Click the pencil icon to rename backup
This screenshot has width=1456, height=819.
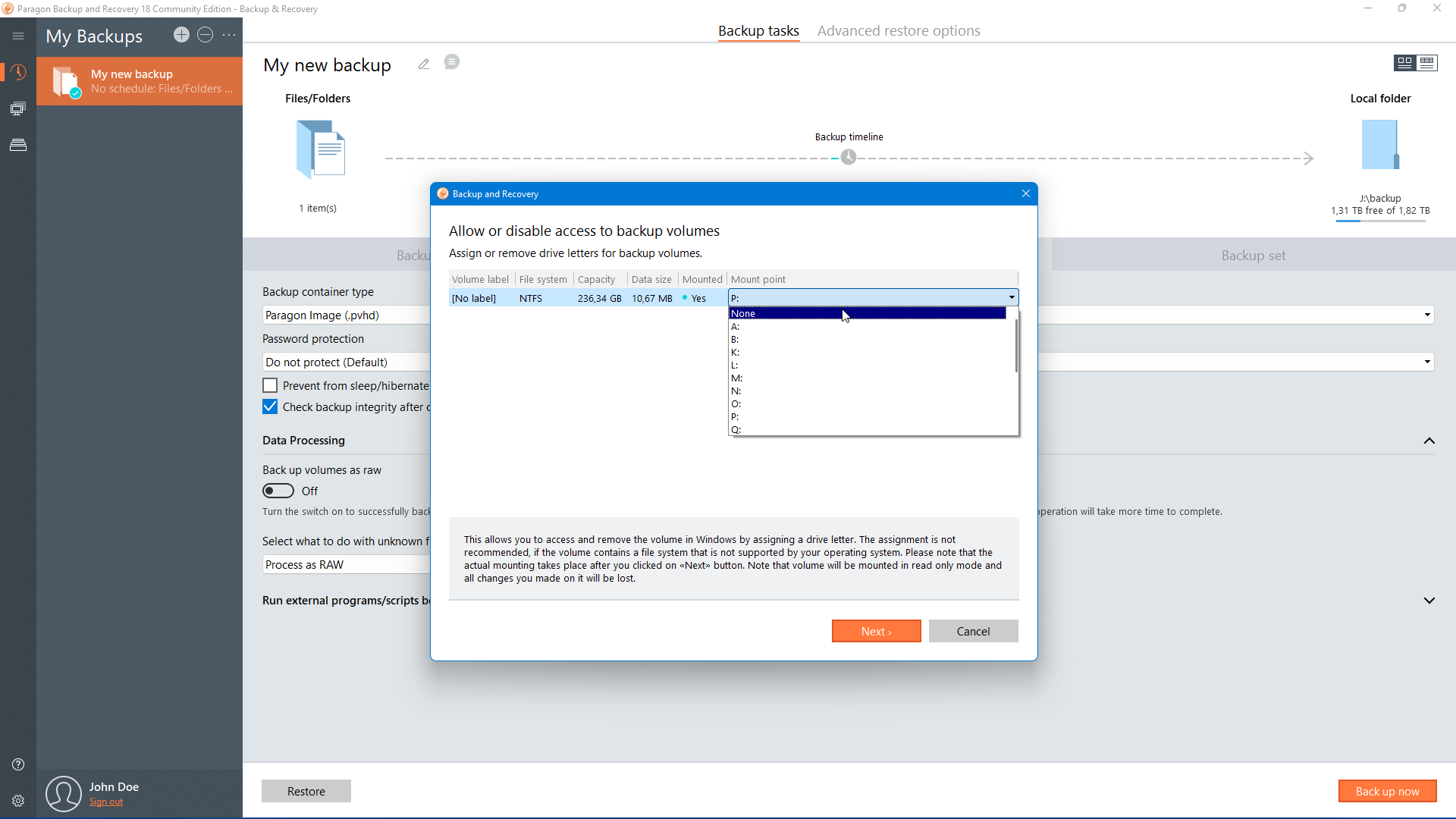tap(424, 64)
